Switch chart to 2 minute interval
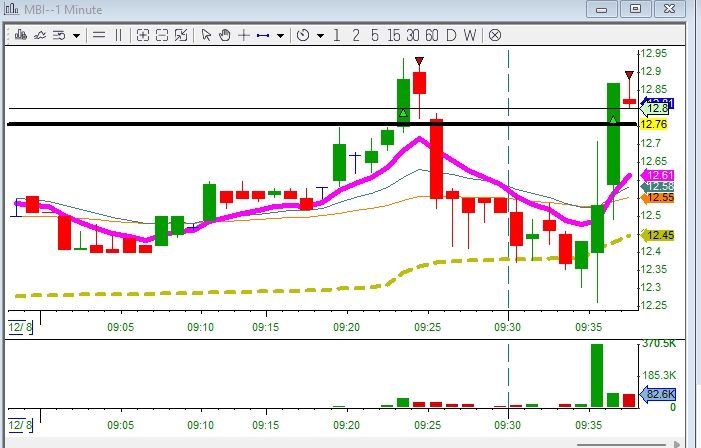The width and height of the screenshot is (701, 448). coord(356,35)
